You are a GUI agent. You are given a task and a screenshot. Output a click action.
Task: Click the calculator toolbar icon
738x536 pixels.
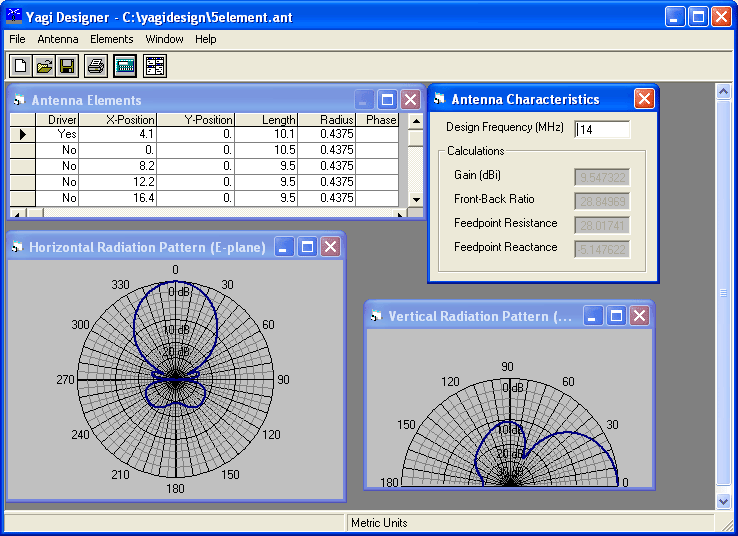coord(125,66)
